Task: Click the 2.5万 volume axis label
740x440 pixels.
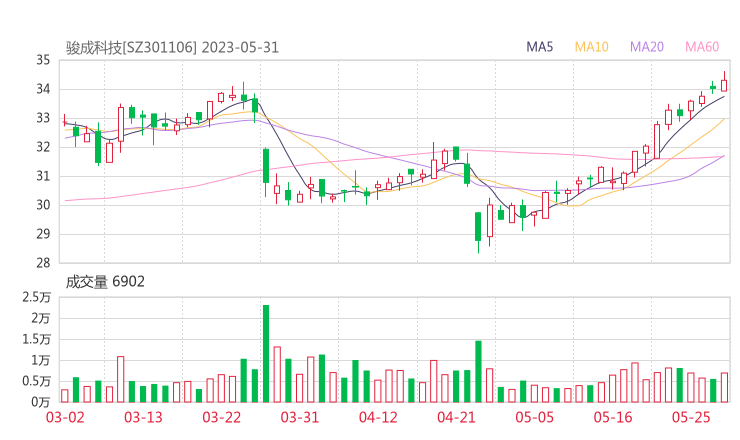Action: click(36, 297)
